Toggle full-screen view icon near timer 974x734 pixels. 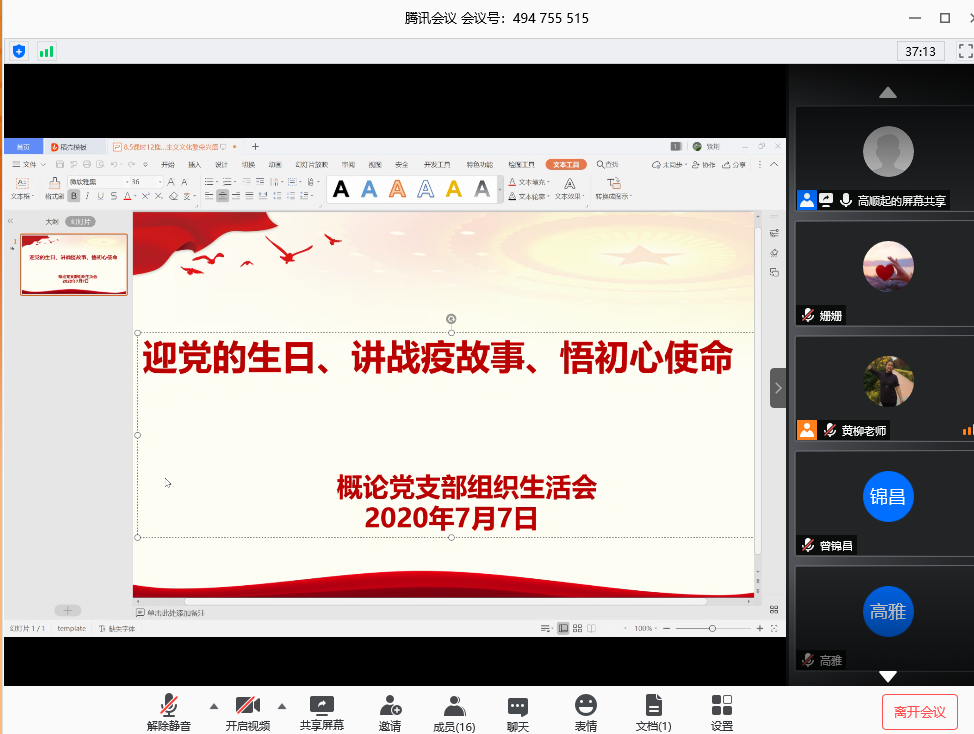coord(964,51)
